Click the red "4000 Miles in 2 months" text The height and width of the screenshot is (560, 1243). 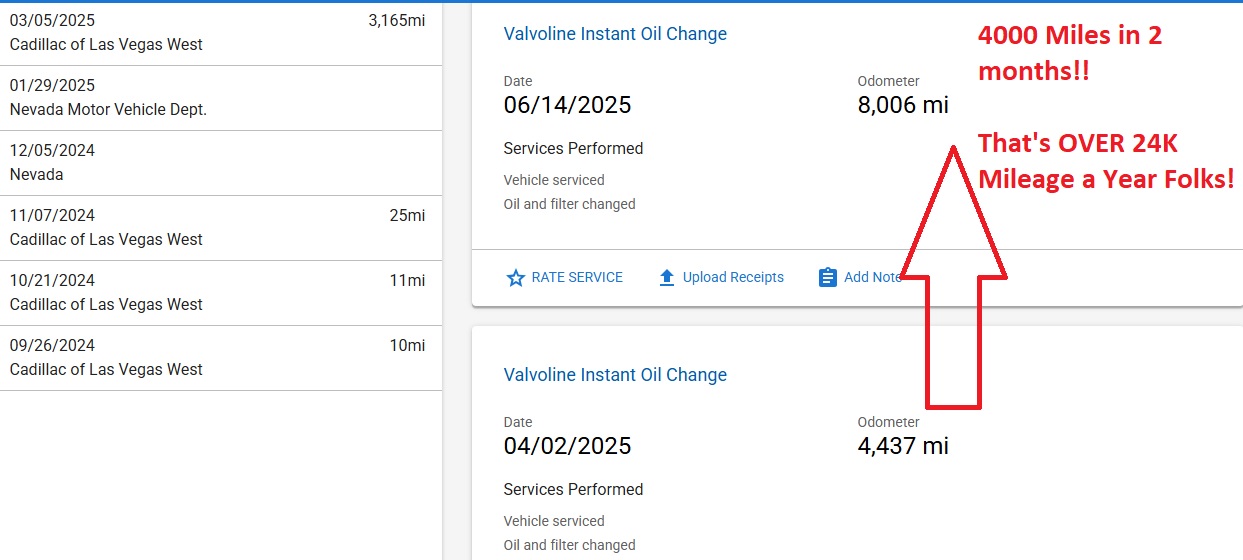click(1069, 54)
